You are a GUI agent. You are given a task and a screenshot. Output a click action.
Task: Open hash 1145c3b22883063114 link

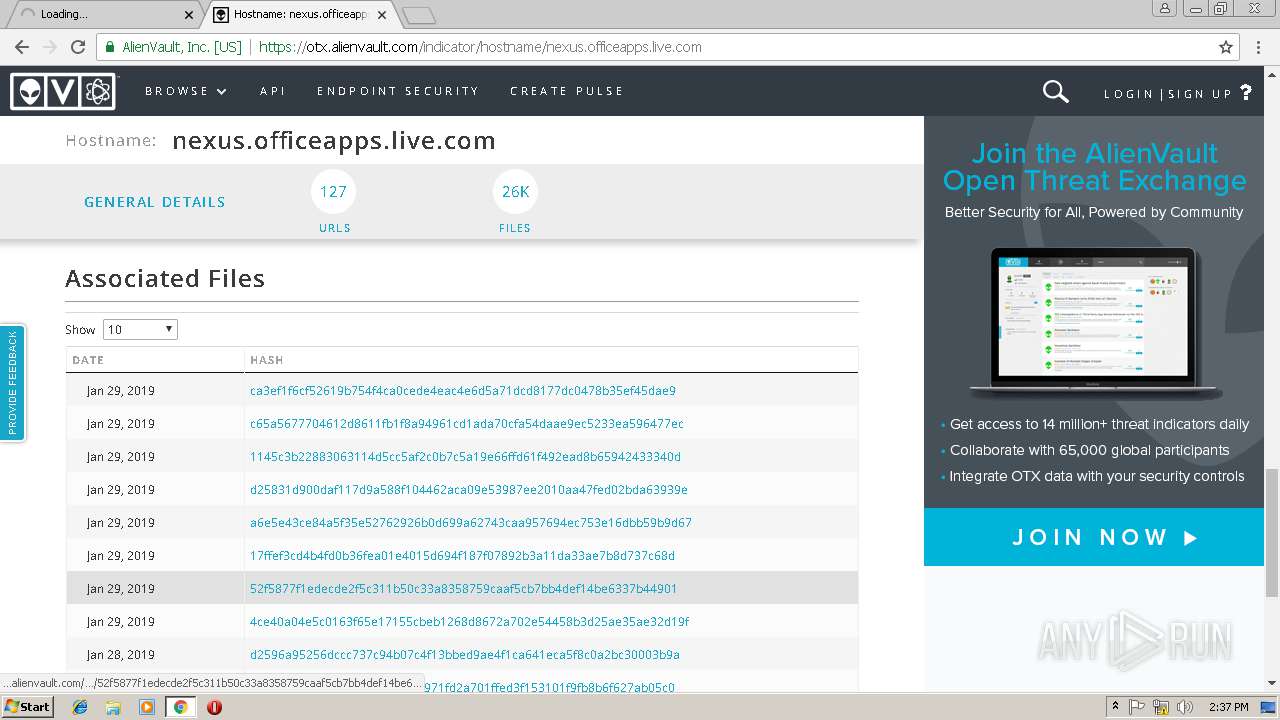pos(465,457)
